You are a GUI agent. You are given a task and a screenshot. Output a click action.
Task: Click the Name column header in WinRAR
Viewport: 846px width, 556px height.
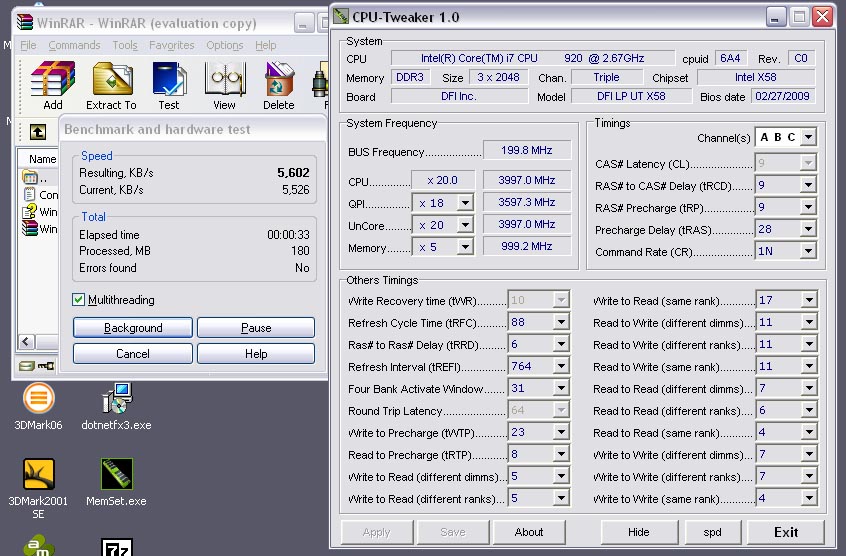pos(39,159)
